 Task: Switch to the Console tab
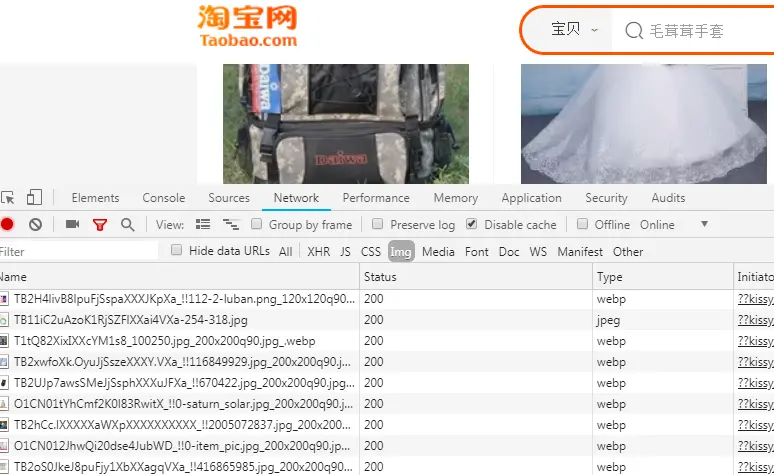tap(163, 198)
